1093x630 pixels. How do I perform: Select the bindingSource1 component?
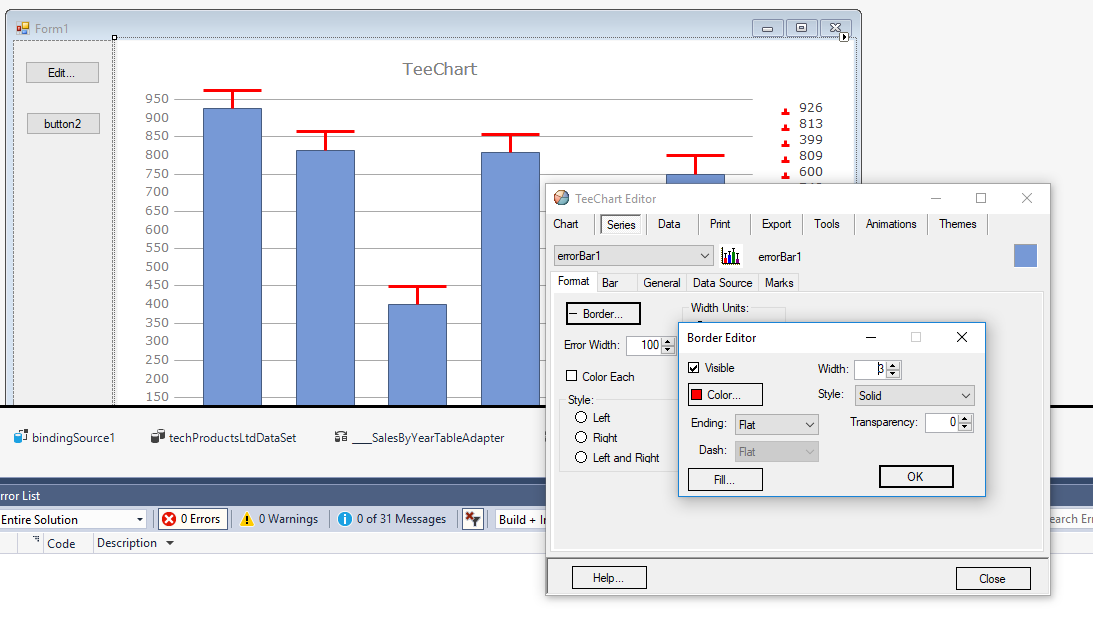(x=64, y=438)
